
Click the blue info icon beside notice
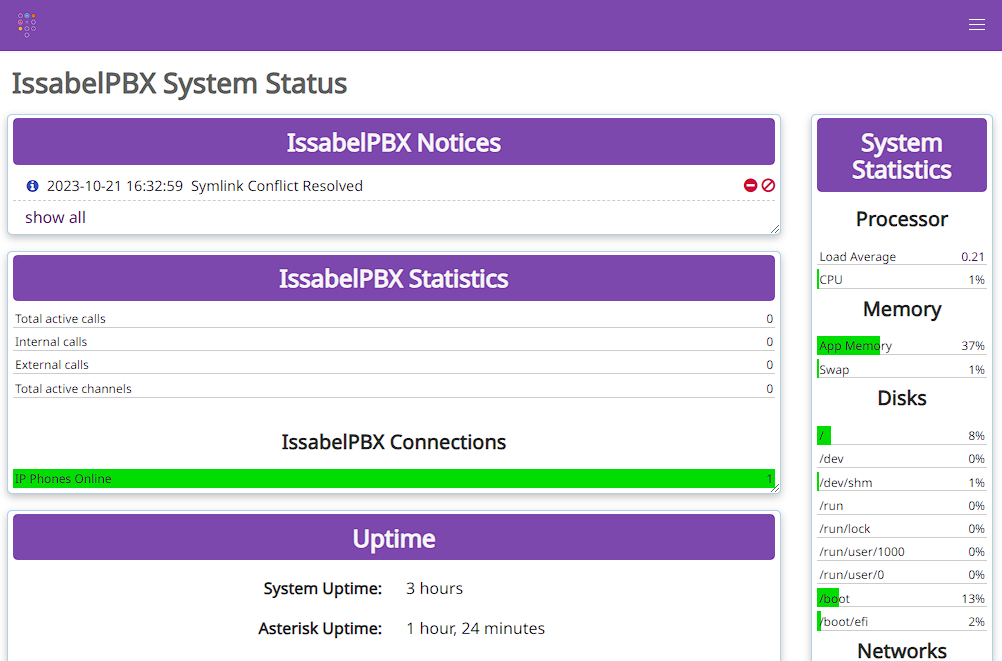32,186
